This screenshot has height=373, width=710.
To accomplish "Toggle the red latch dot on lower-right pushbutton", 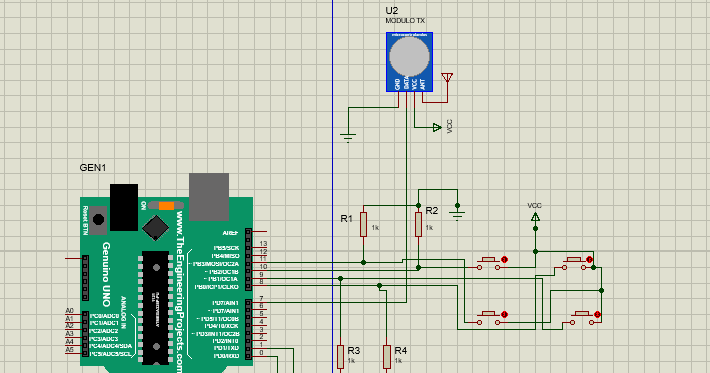I will (x=597, y=314).
